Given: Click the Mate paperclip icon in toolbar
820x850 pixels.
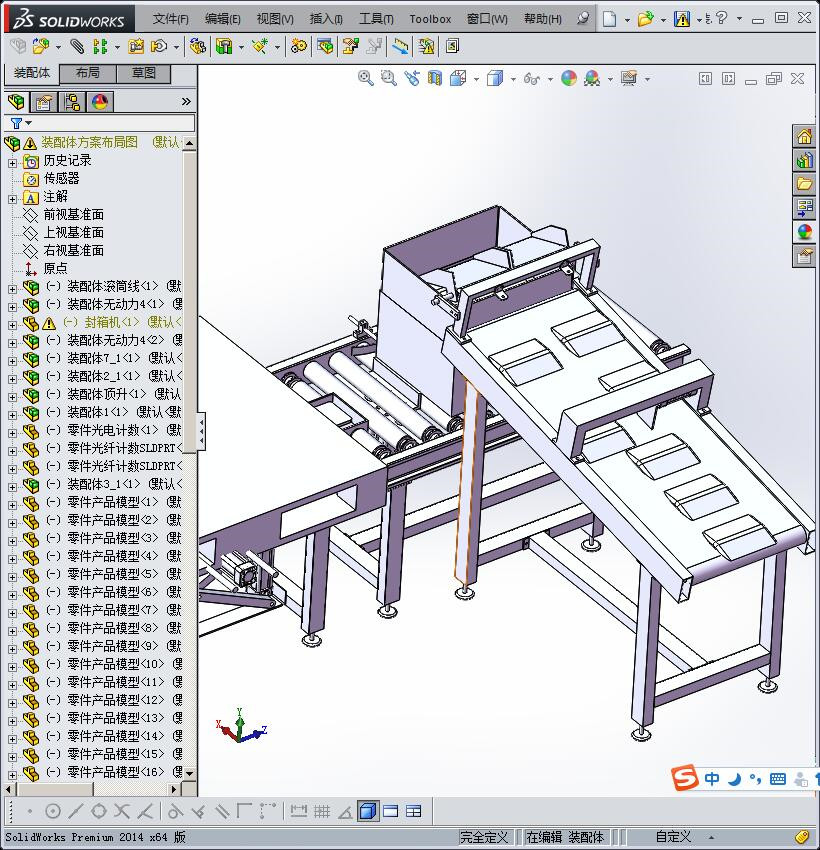Looking at the screenshot, I should (x=77, y=47).
